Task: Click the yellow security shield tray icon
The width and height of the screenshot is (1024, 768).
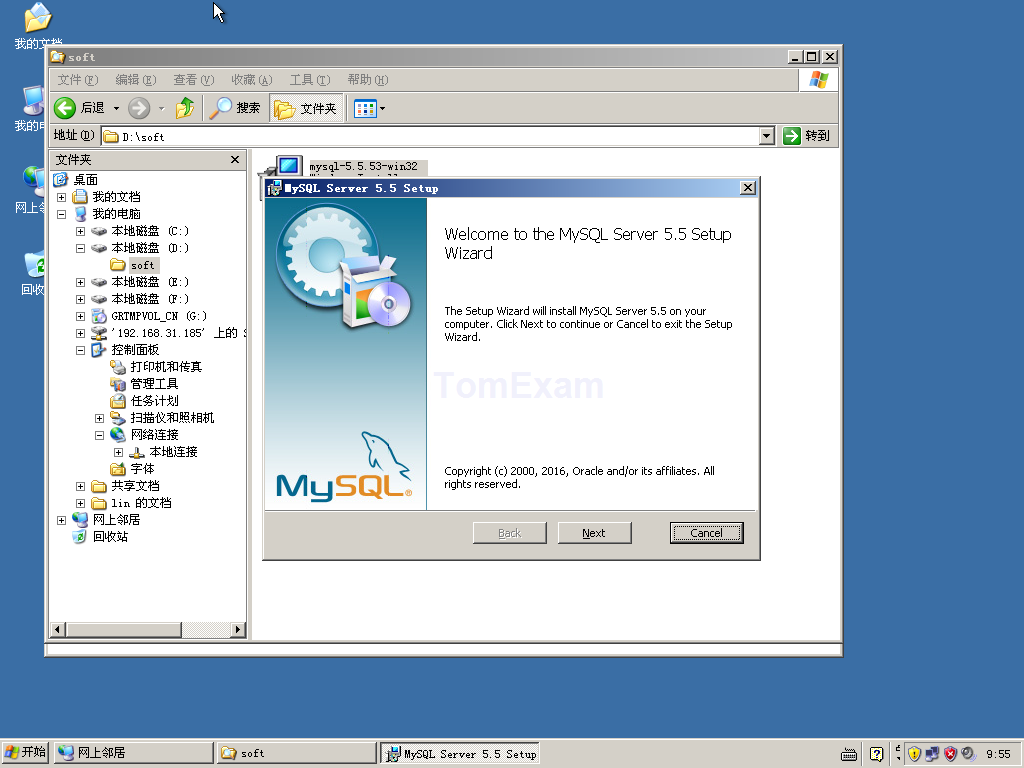Action: pos(914,754)
